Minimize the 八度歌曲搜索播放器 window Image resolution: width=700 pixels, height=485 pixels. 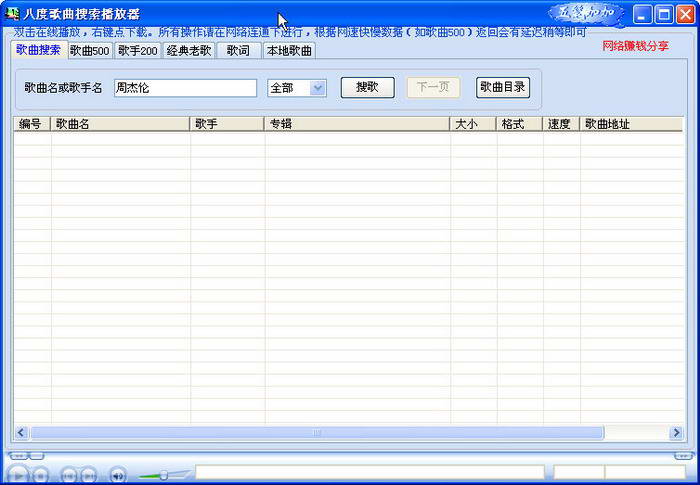tap(642, 14)
